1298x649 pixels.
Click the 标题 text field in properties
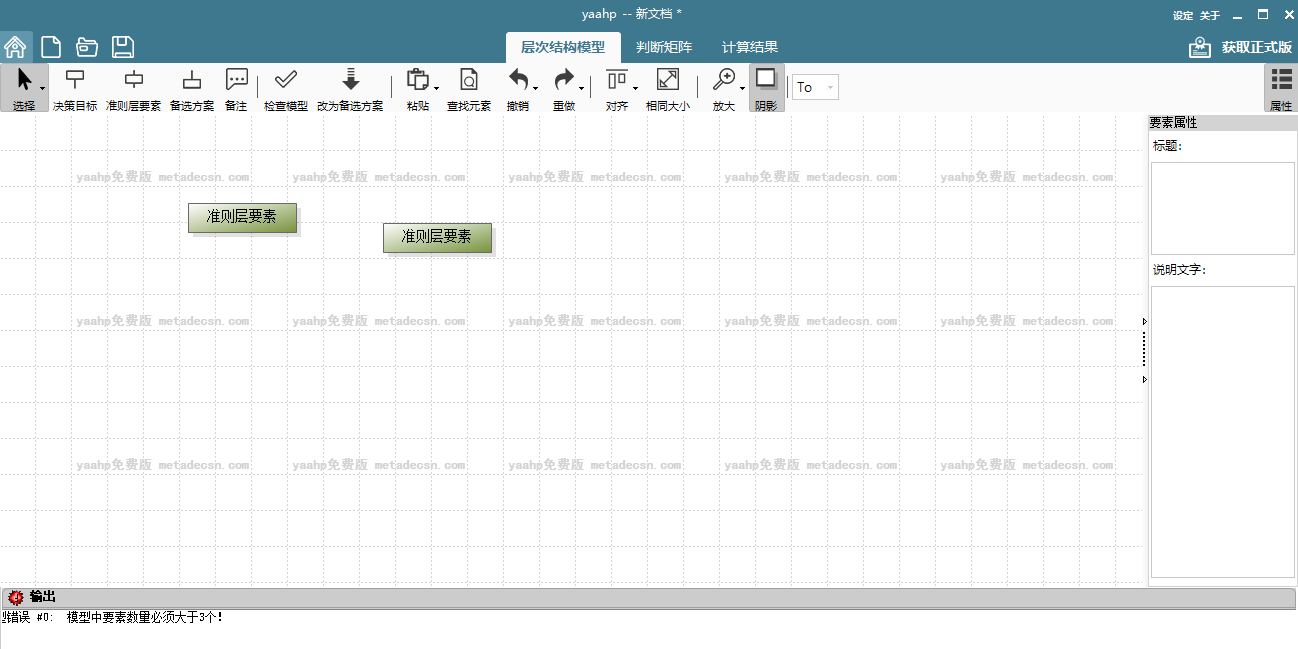1222,208
